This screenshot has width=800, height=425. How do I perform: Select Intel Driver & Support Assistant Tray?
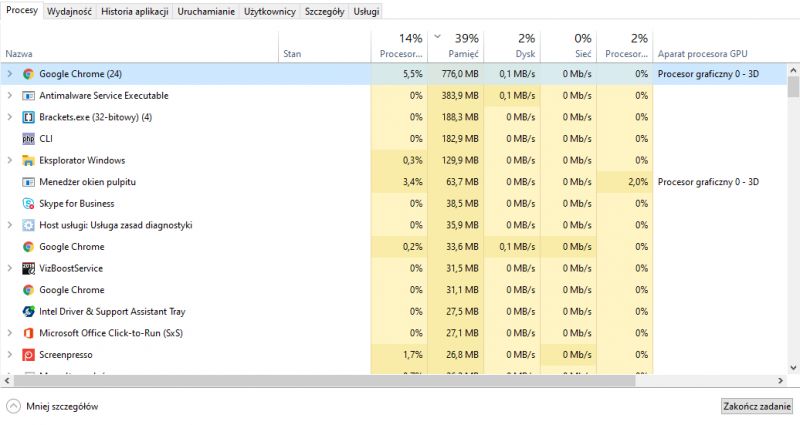(112, 311)
